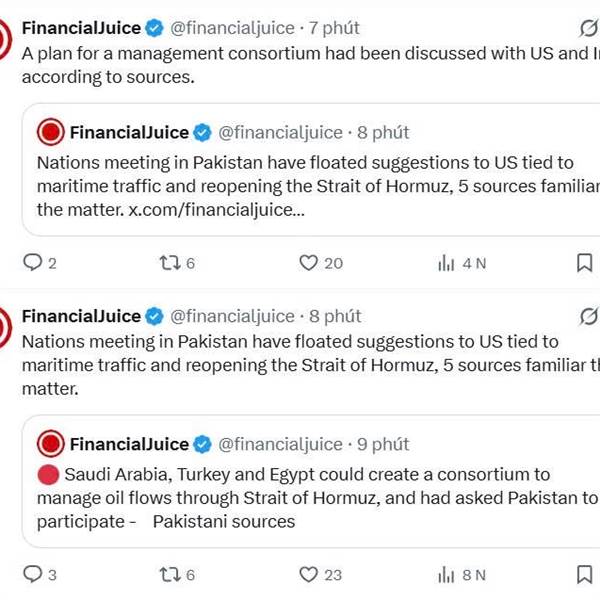Screen dimensions: 600x600
Task: Click verified badge on the 7 phút tweet
Action: pyautogui.click(x=155, y=27)
